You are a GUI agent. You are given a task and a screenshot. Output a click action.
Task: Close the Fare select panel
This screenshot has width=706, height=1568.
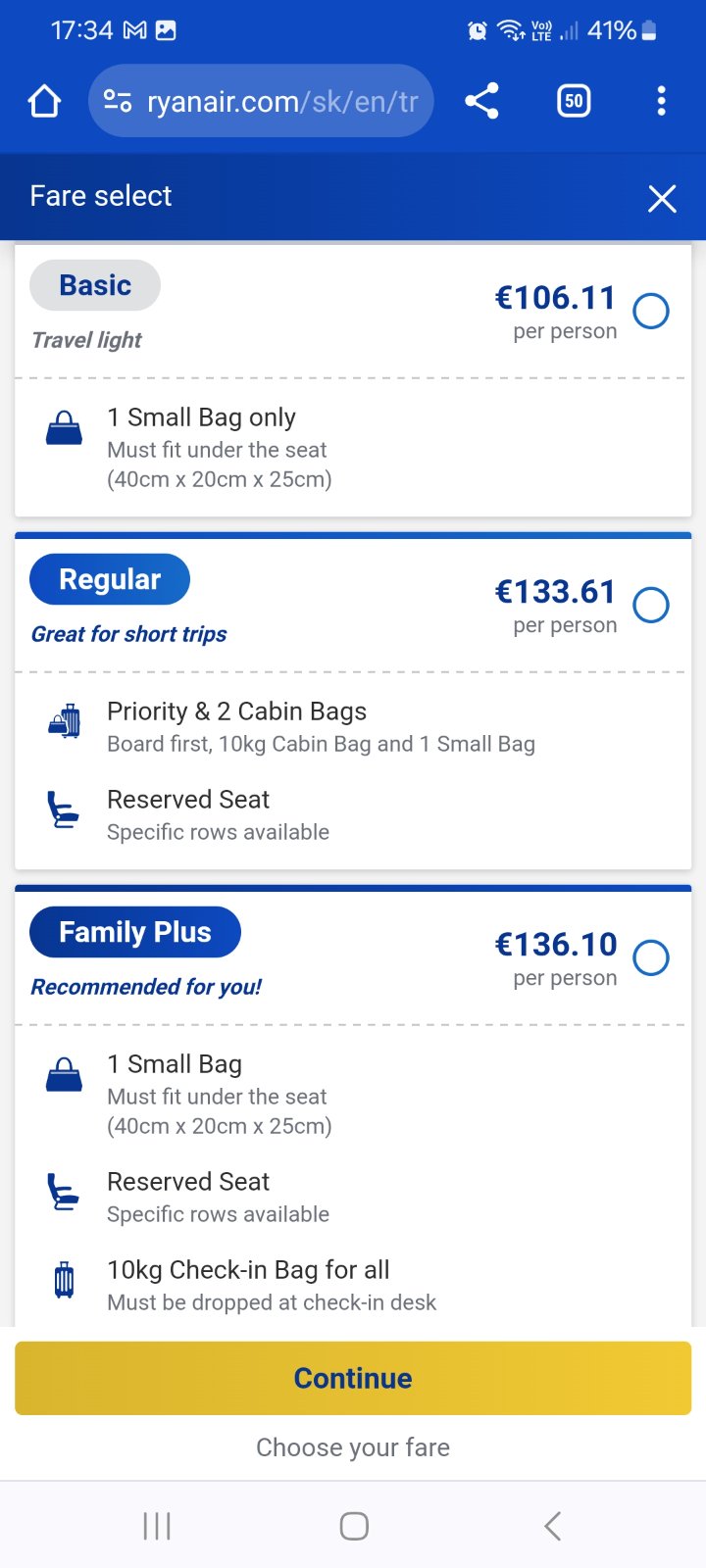(x=662, y=199)
